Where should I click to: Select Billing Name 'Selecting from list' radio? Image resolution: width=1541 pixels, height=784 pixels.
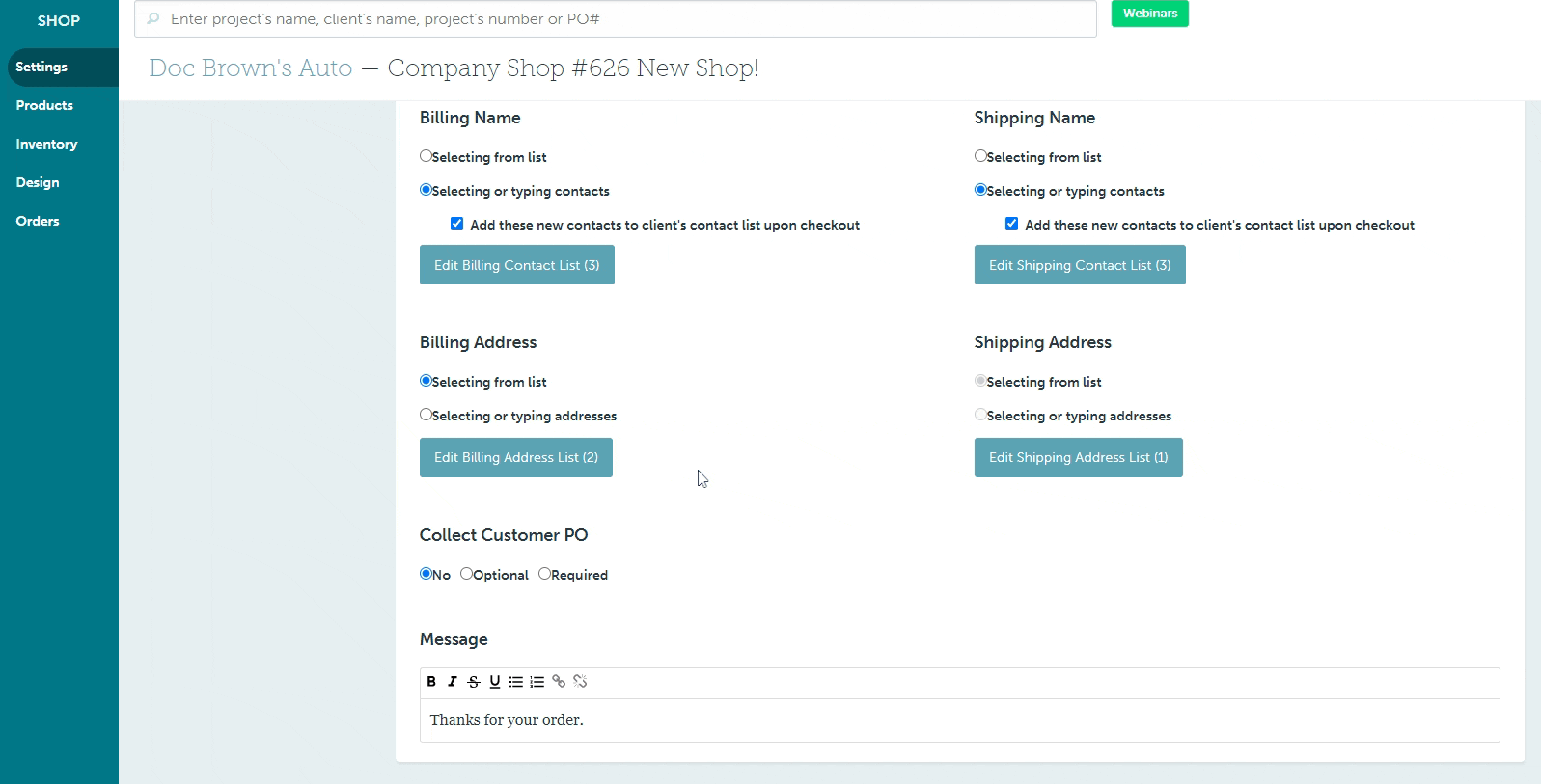click(x=426, y=156)
